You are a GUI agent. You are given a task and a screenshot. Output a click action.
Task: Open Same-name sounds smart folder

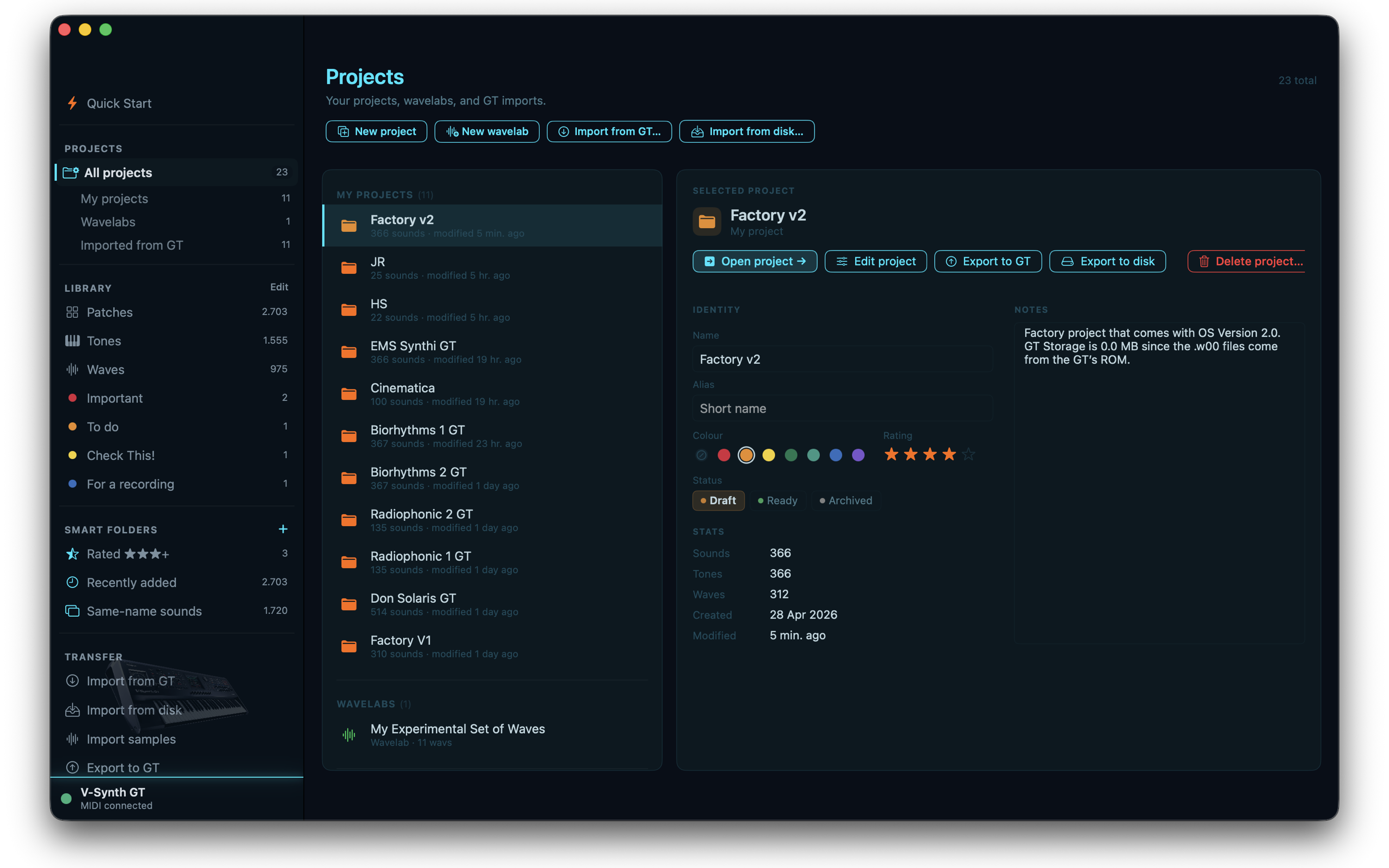[x=176, y=611]
